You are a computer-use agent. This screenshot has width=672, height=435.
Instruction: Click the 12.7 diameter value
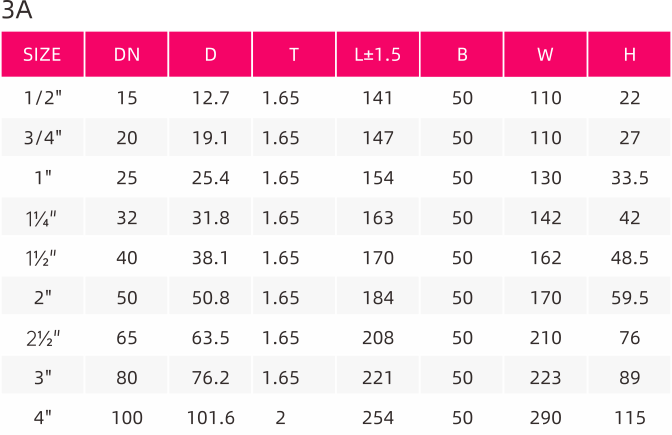point(210,98)
